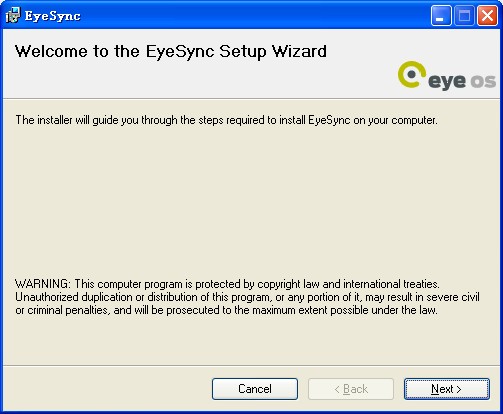The image size is (503, 414).
Task: Click the blank header banner below the heading
Action: tap(200, 80)
